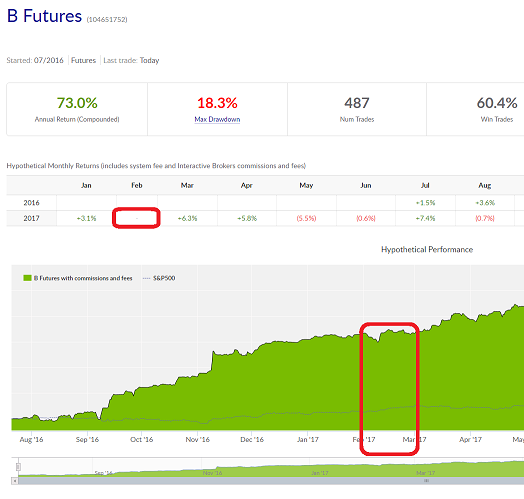Click the range navigator left handle
Image resolution: width=524 pixels, height=499 pixels.
tap(18, 467)
